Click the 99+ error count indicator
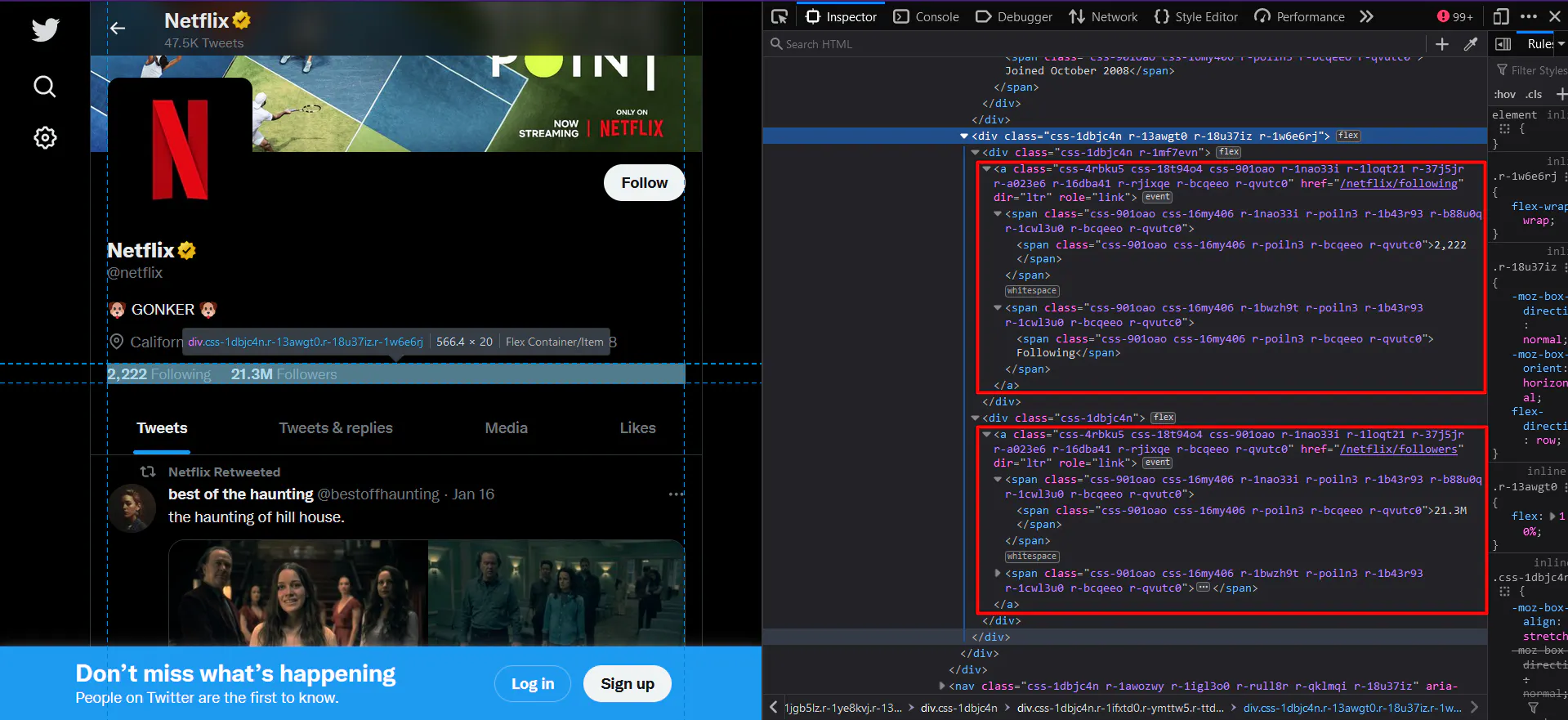The height and width of the screenshot is (720, 1568). [1455, 16]
